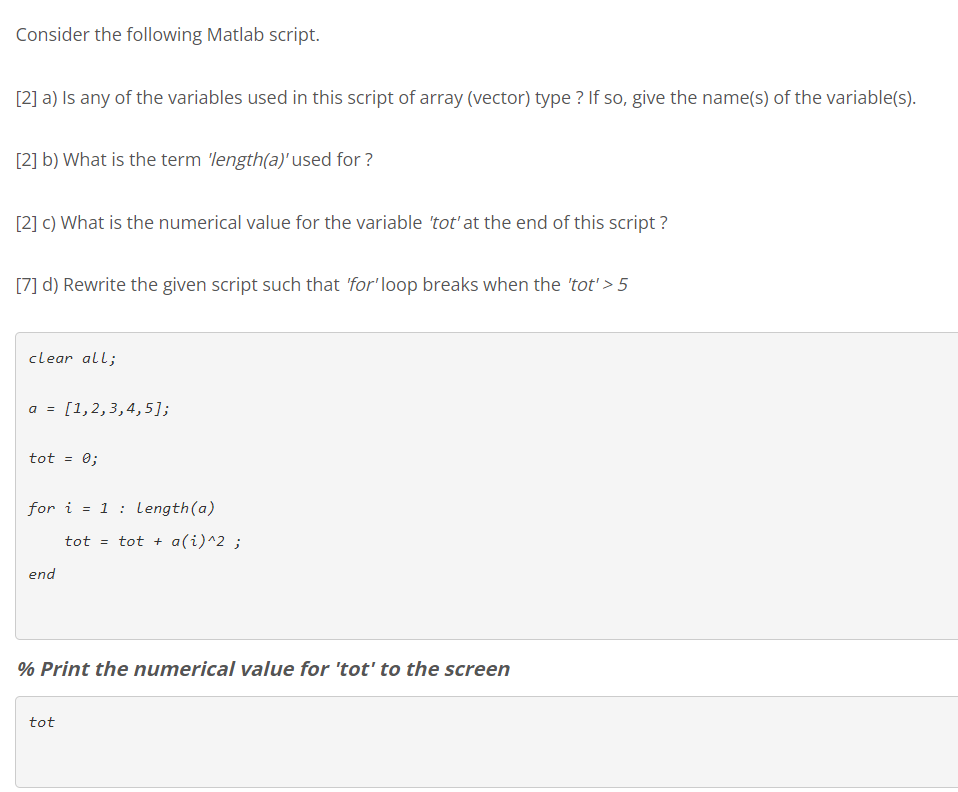
Task: Click inside the second code cell containing 'tot'
Action: click(486, 742)
